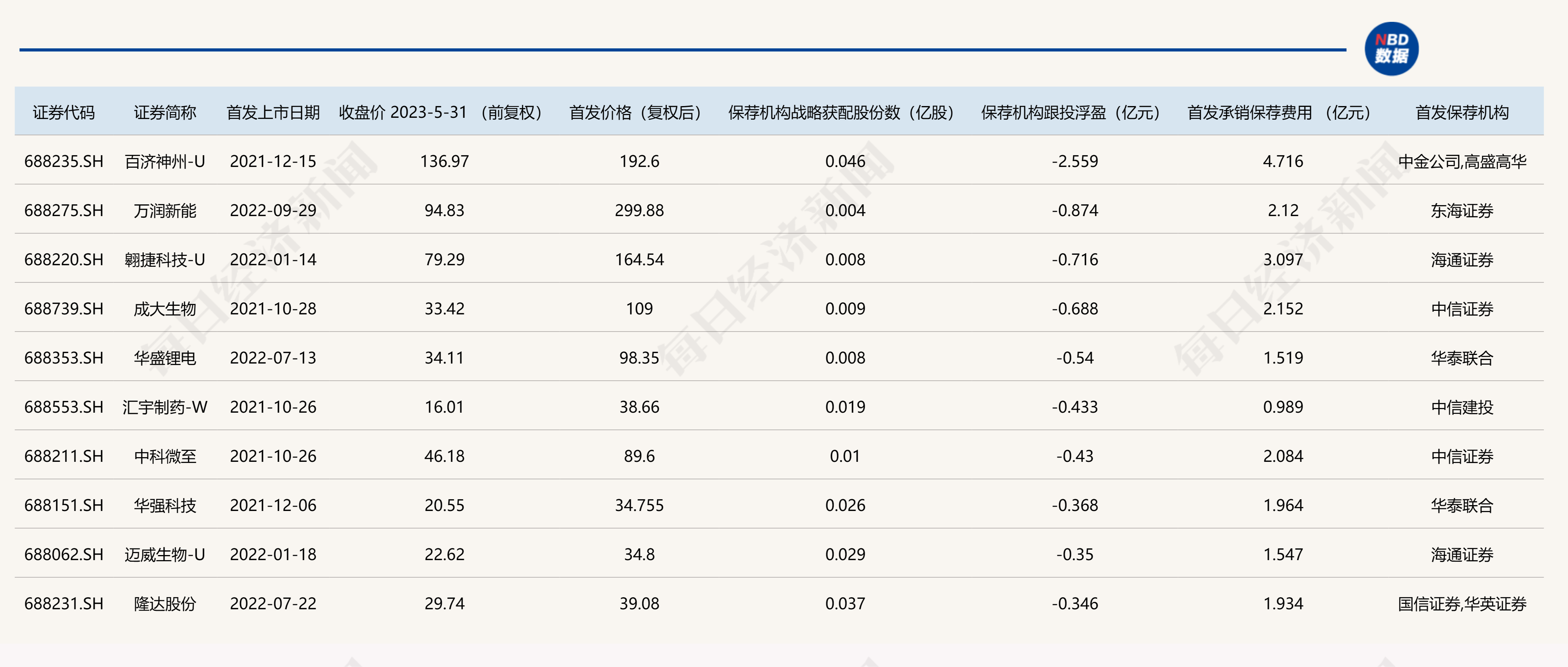The height and width of the screenshot is (667, 1568).
Task: Click sponsor 华泰联合 in 华盛锂电 row
Action: (1462, 358)
